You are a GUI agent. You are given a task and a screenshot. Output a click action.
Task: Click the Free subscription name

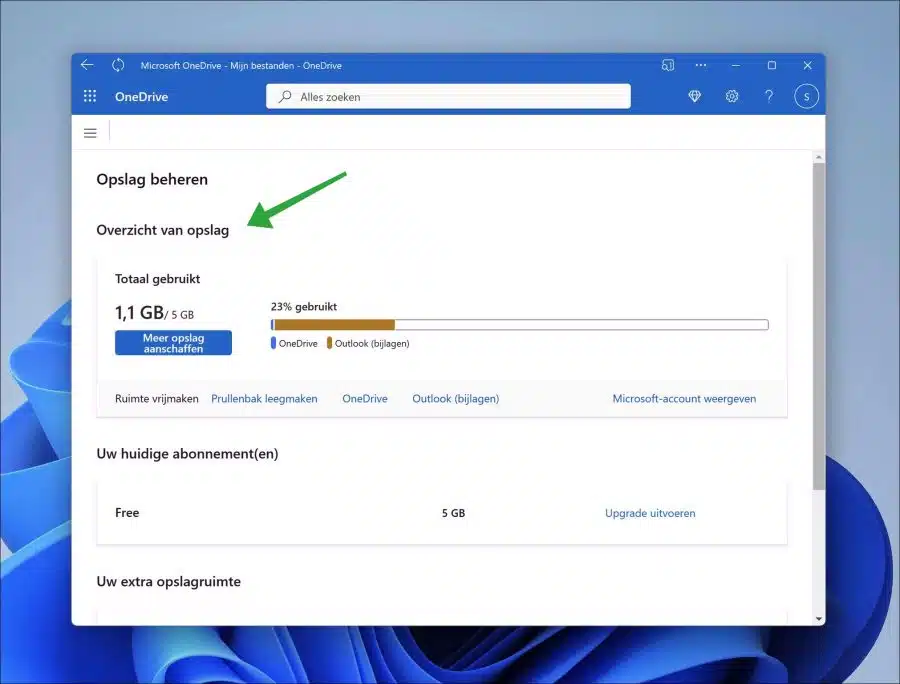[x=127, y=512]
